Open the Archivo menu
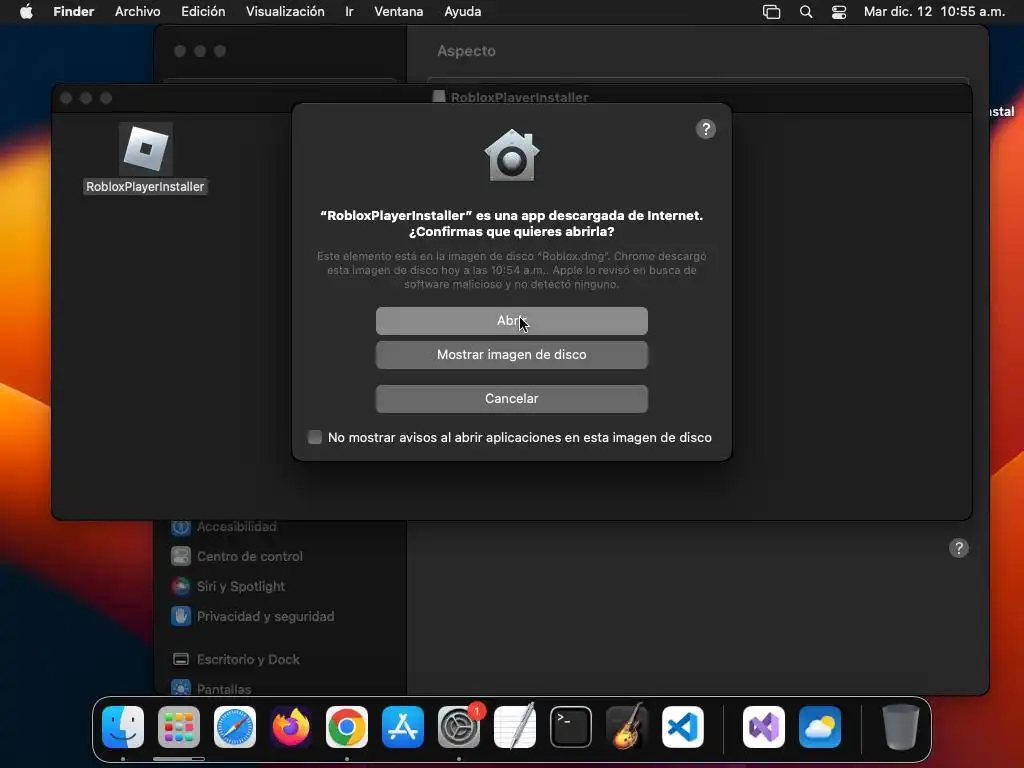This screenshot has width=1024, height=768. pos(138,12)
